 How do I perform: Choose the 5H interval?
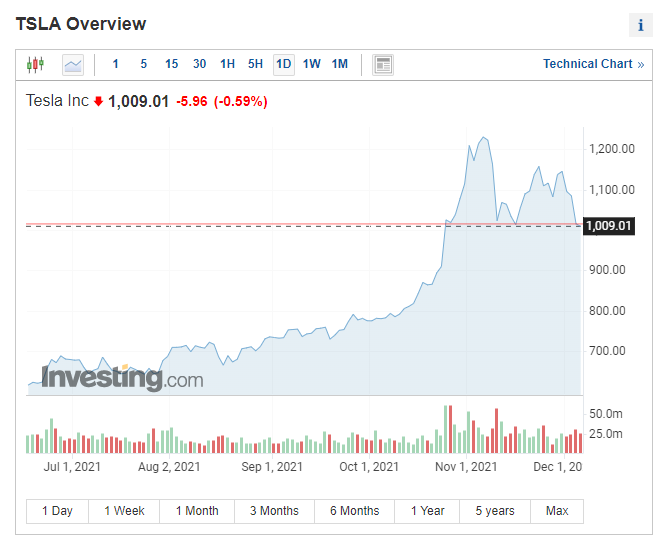(255, 64)
